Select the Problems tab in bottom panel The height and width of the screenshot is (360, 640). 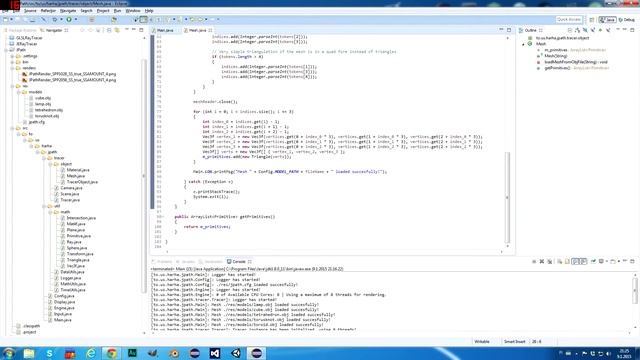(x=162, y=262)
